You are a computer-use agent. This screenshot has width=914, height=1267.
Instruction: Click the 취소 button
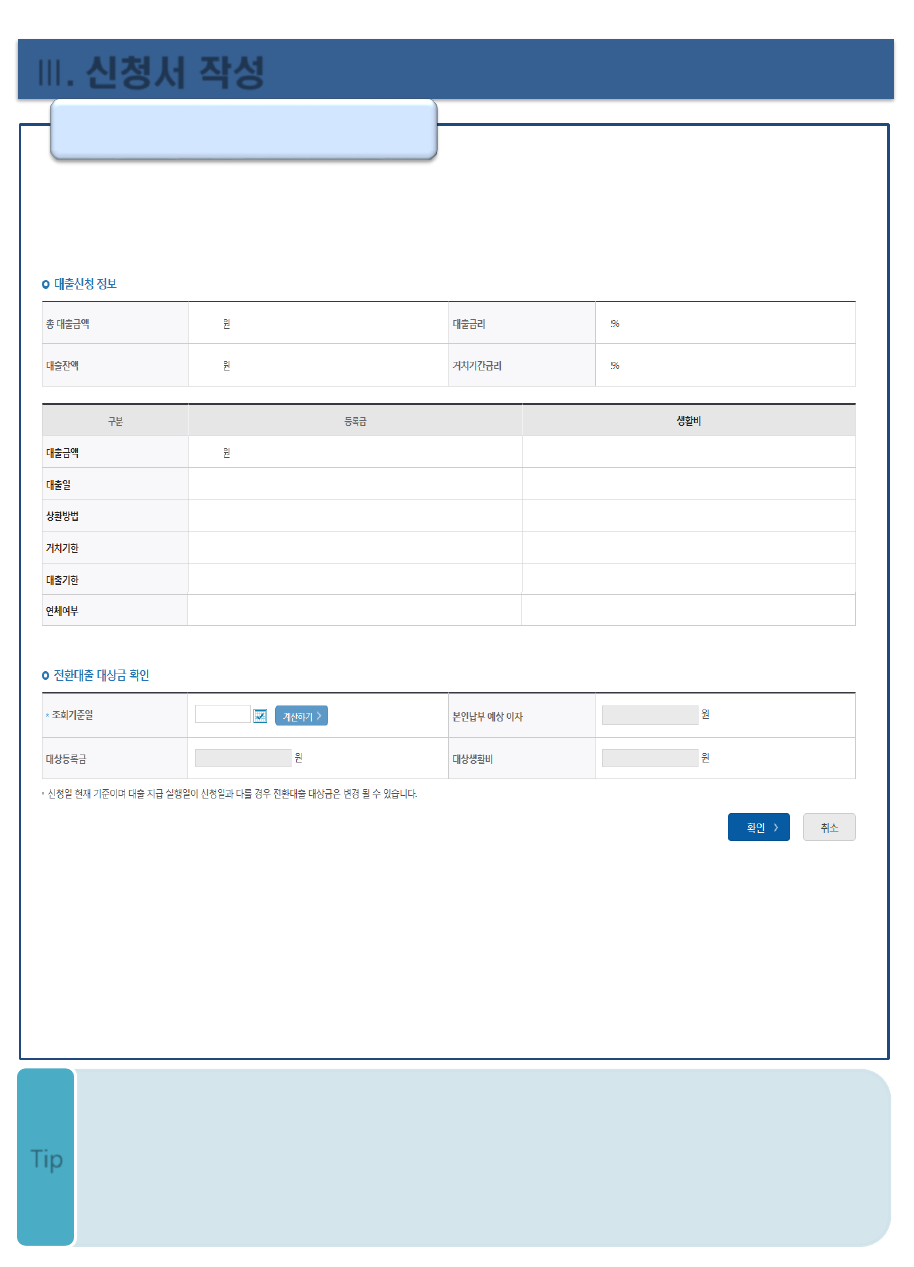829,827
